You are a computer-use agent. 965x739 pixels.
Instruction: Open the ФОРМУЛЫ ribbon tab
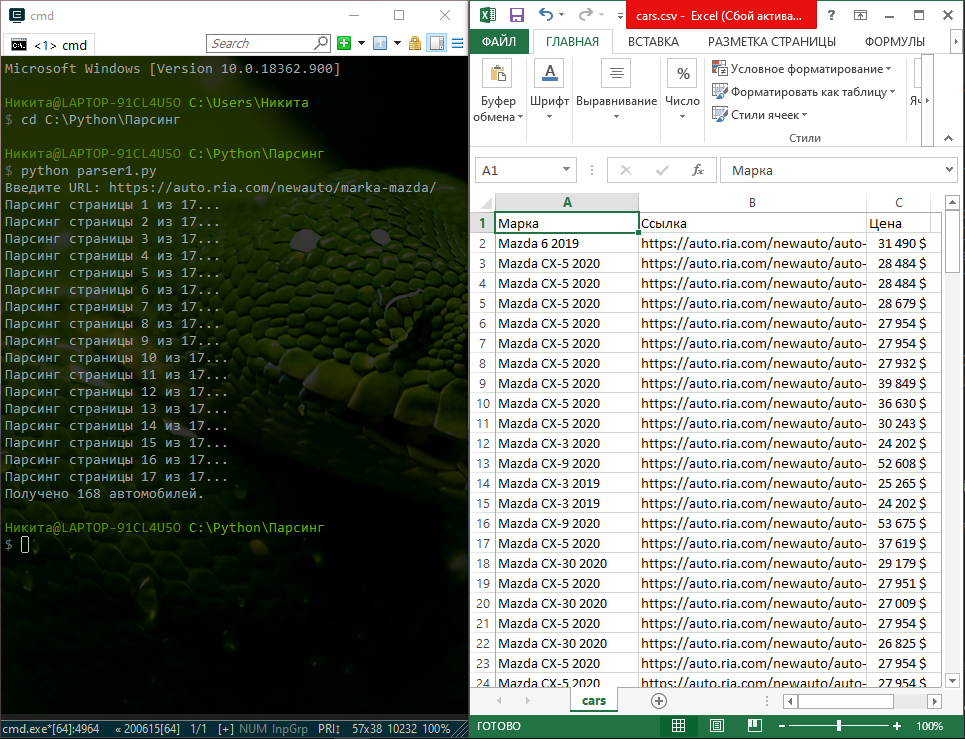click(x=895, y=41)
